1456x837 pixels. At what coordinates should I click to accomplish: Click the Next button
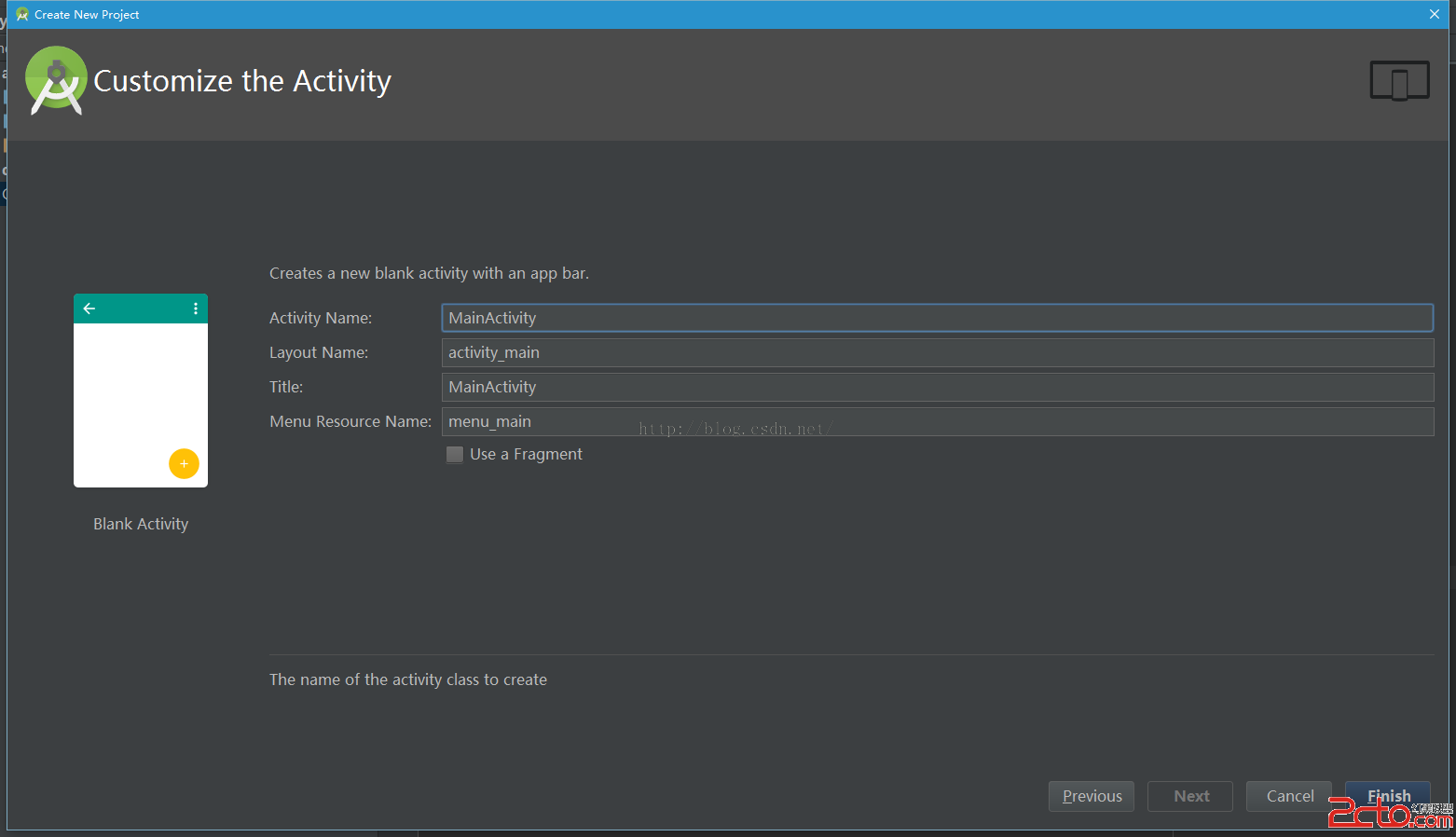coord(1190,796)
